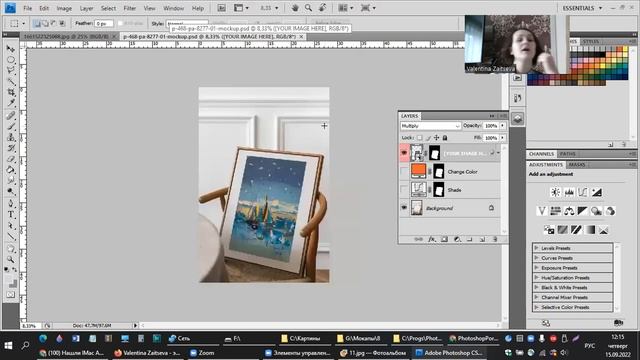Open the Image menu
Viewport: 640px width, 360px height.
(x=64, y=8)
